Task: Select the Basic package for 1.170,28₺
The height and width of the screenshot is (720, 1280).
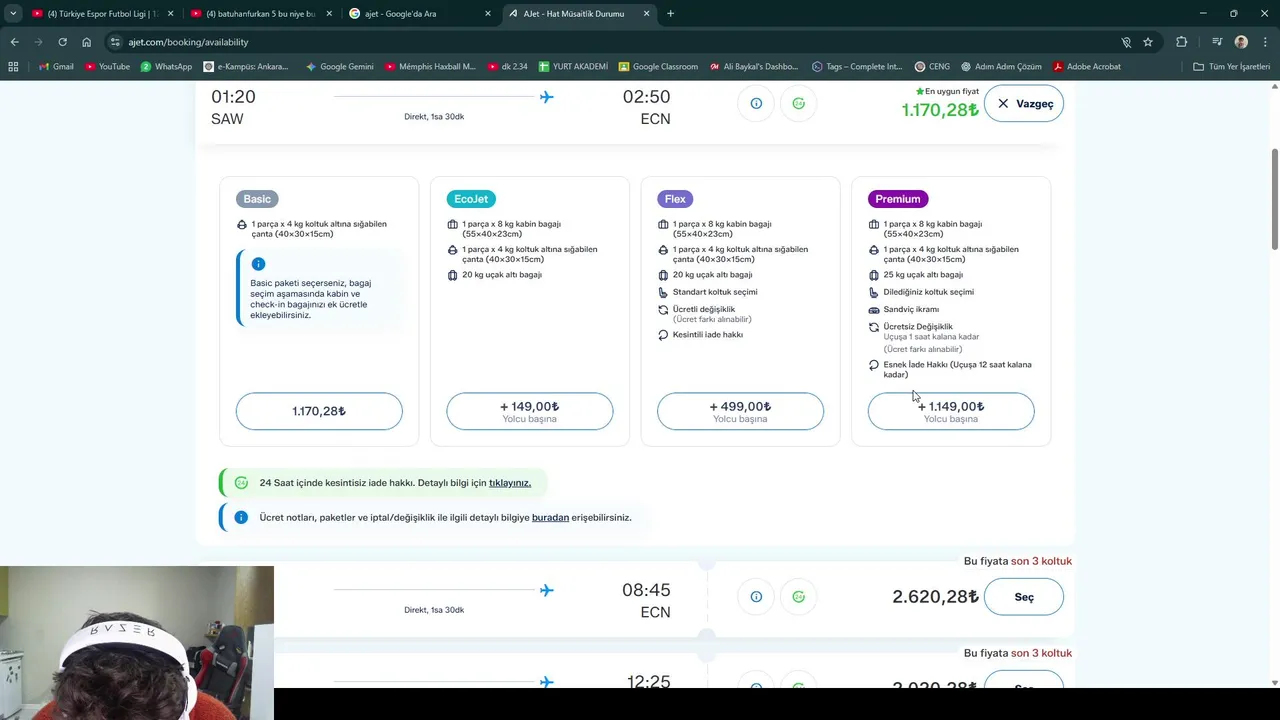Action: 319,411
